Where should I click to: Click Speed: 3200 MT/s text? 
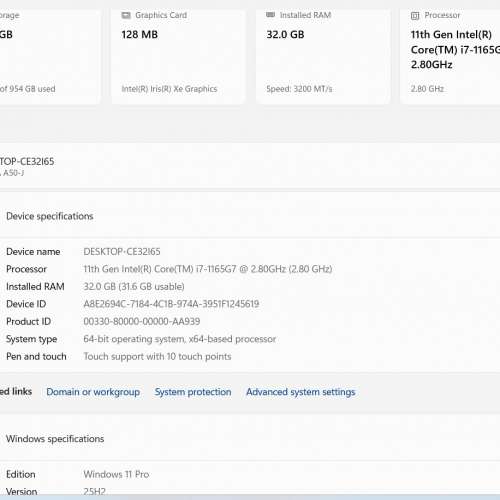(299, 89)
